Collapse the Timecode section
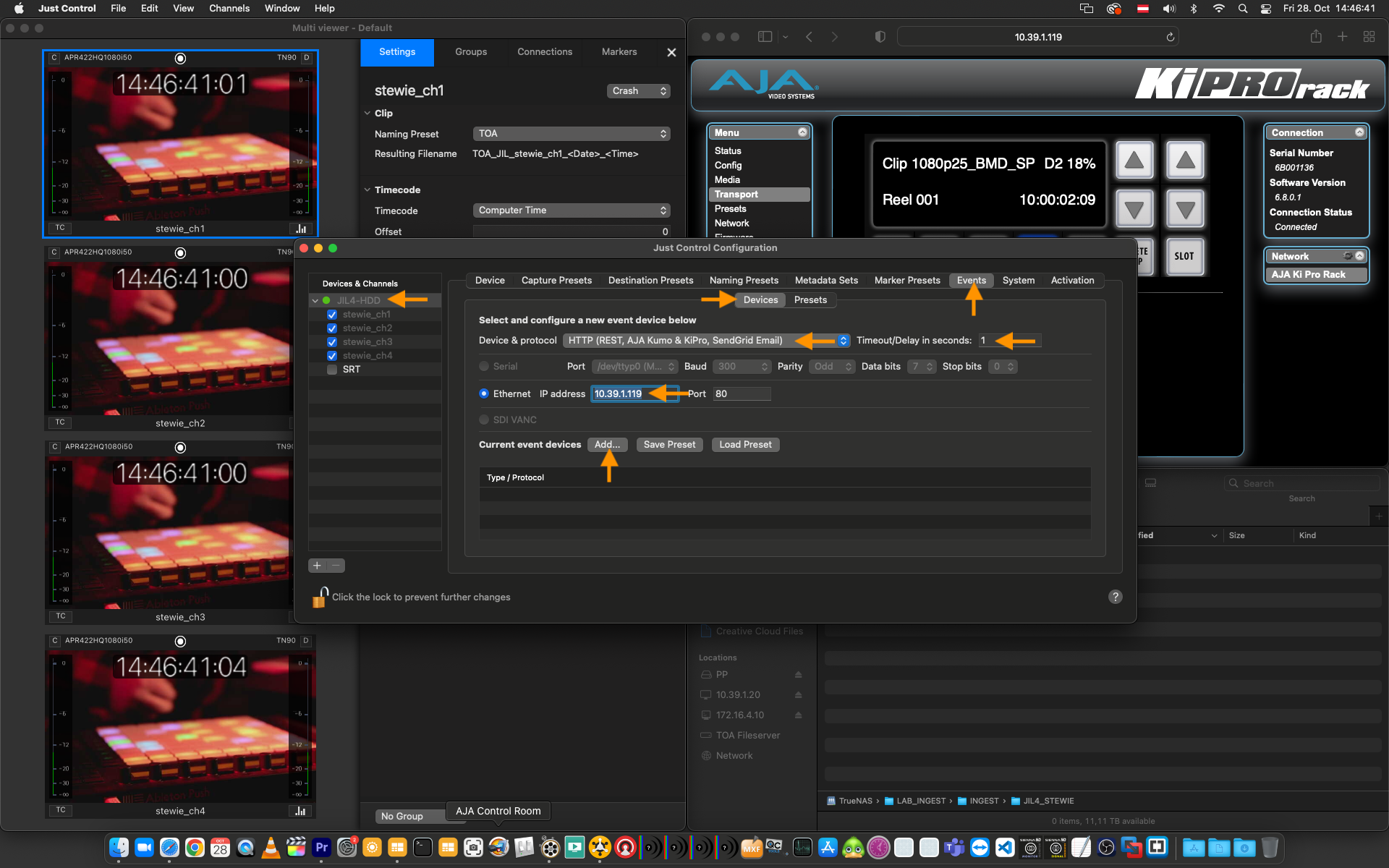1389x868 pixels. pos(368,190)
